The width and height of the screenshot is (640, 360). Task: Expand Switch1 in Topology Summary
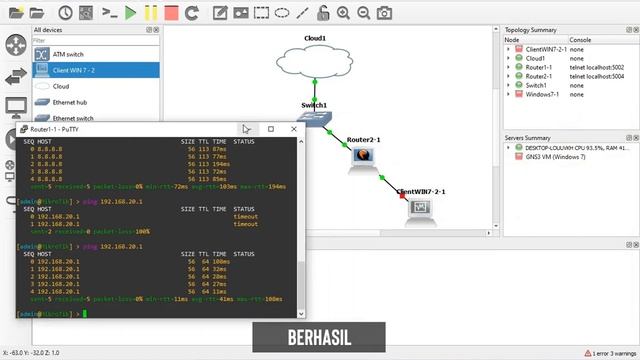509,85
